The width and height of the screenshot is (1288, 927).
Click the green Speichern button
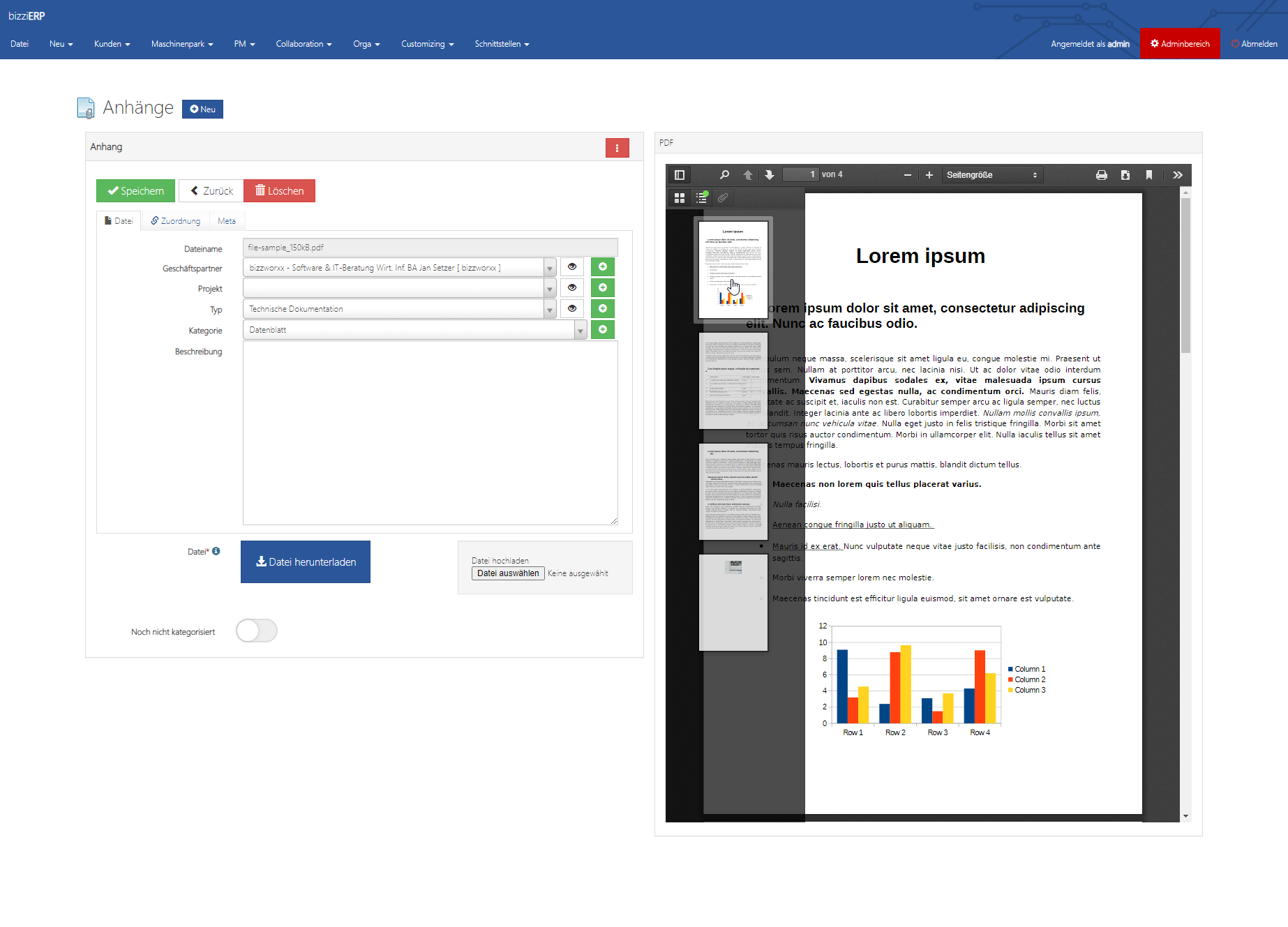(x=135, y=190)
